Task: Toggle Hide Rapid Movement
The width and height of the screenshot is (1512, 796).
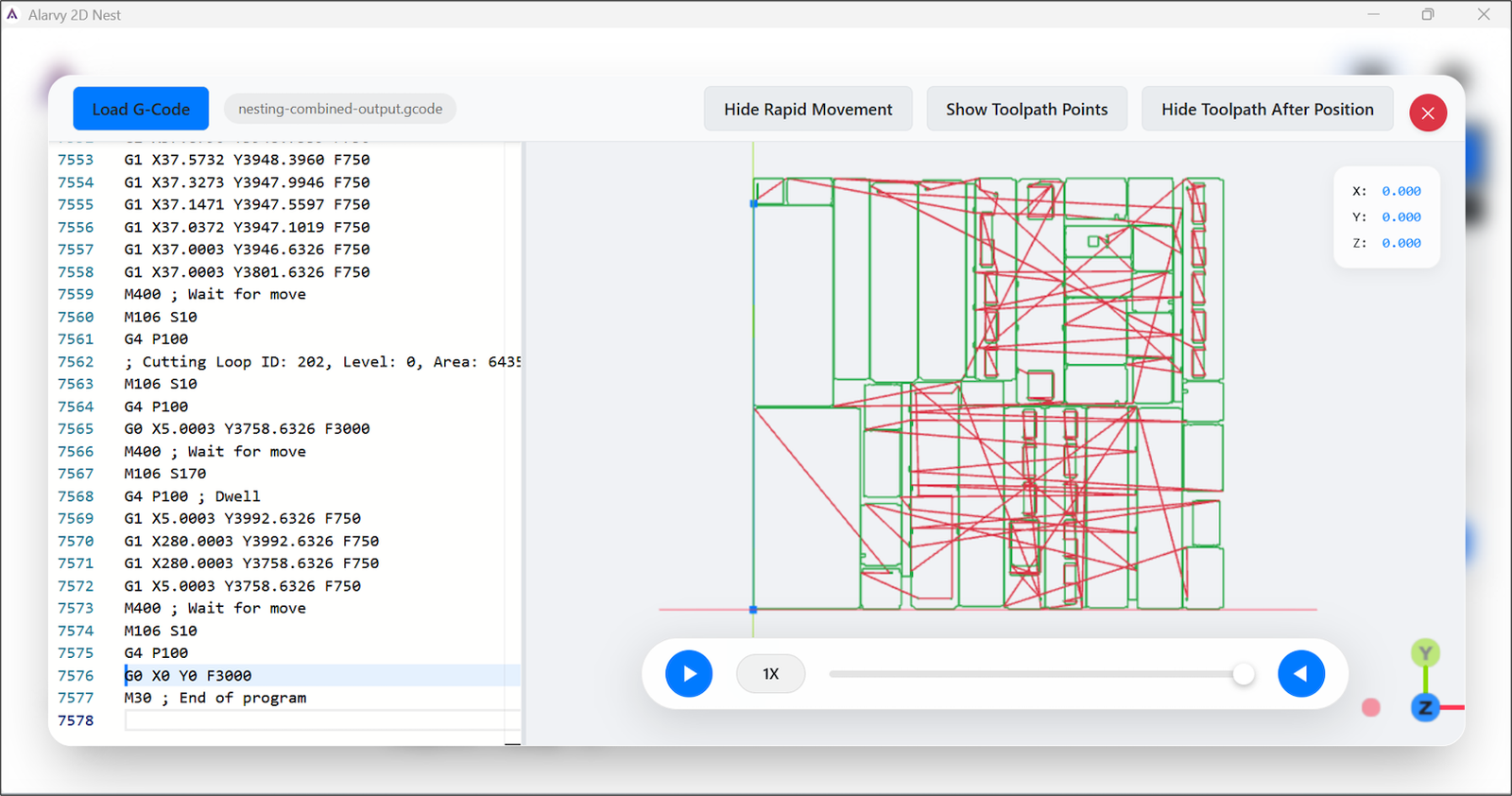Action: pos(808,109)
